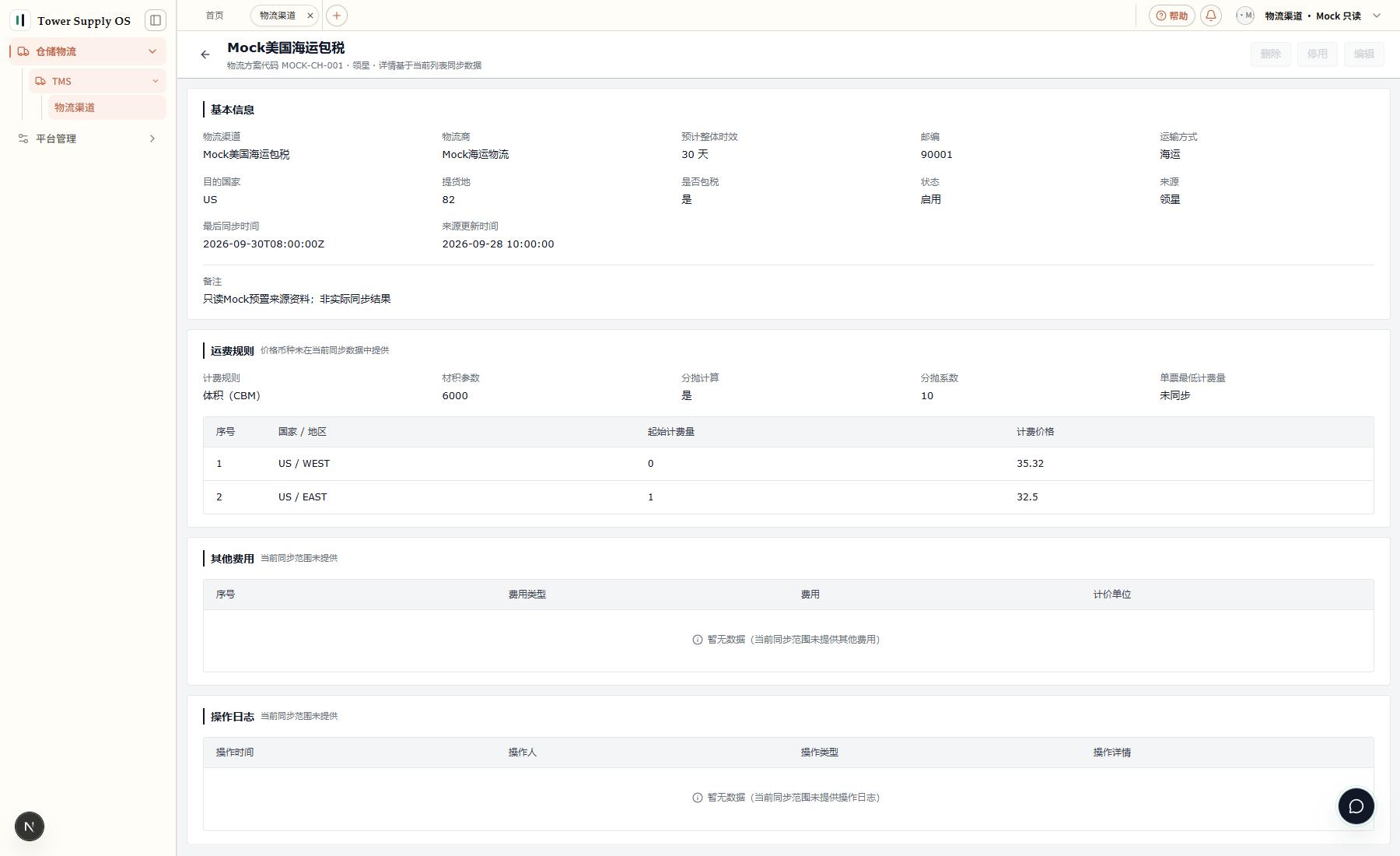This screenshot has width=1400, height=856.
Task: Click the 编辑 button
Action: click(1364, 54)
